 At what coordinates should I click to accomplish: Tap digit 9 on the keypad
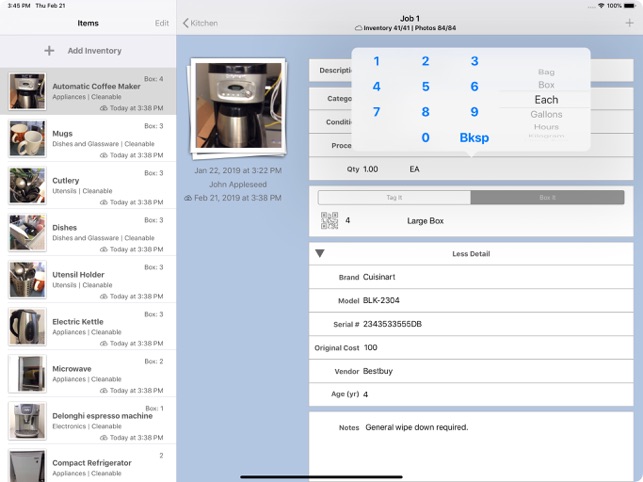tap(474, 112)
